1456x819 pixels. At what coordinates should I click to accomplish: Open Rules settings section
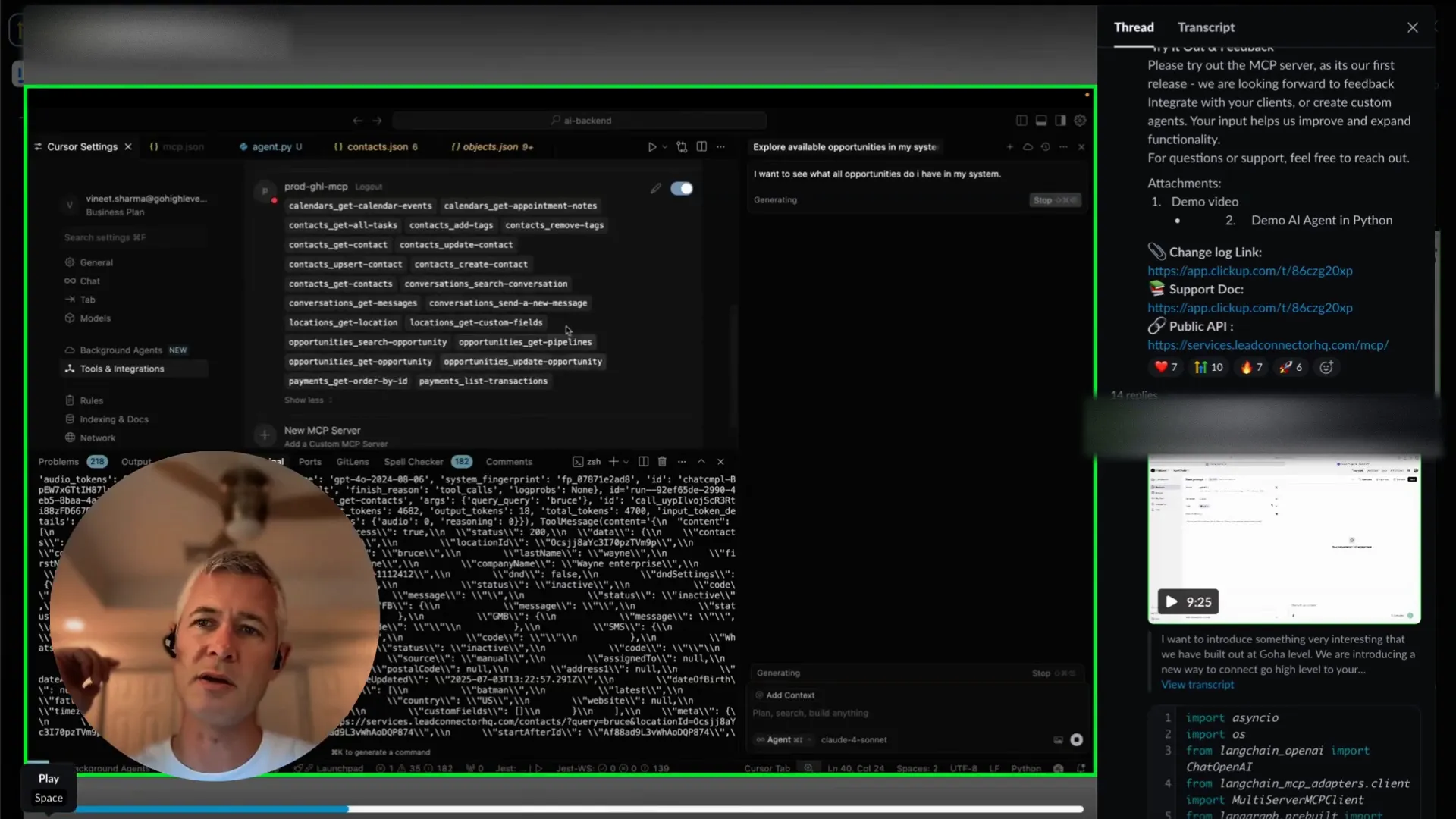[x=91, y=400]
